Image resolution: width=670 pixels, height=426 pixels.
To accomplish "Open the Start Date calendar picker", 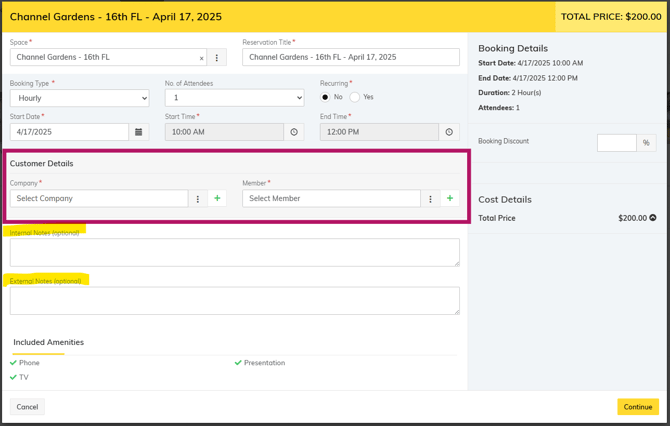I will point(139,132).
